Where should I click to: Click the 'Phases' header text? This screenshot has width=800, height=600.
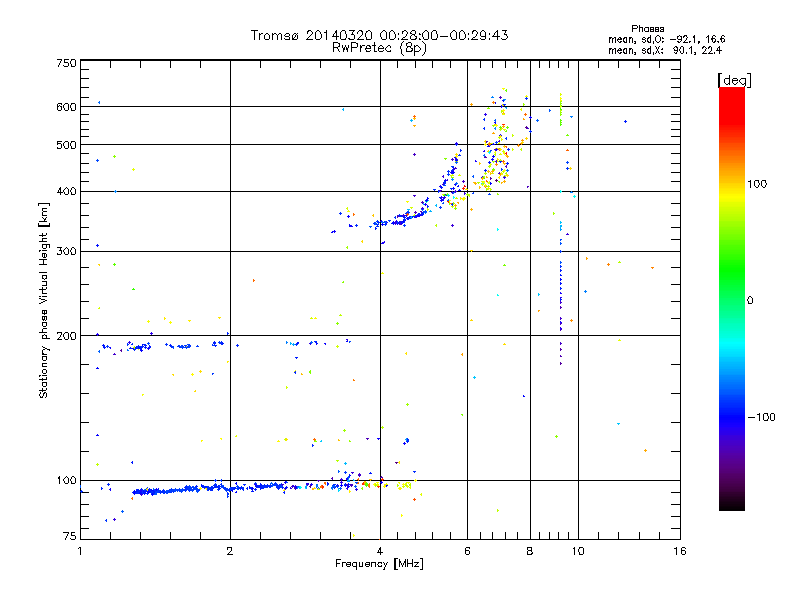(647, 29)
